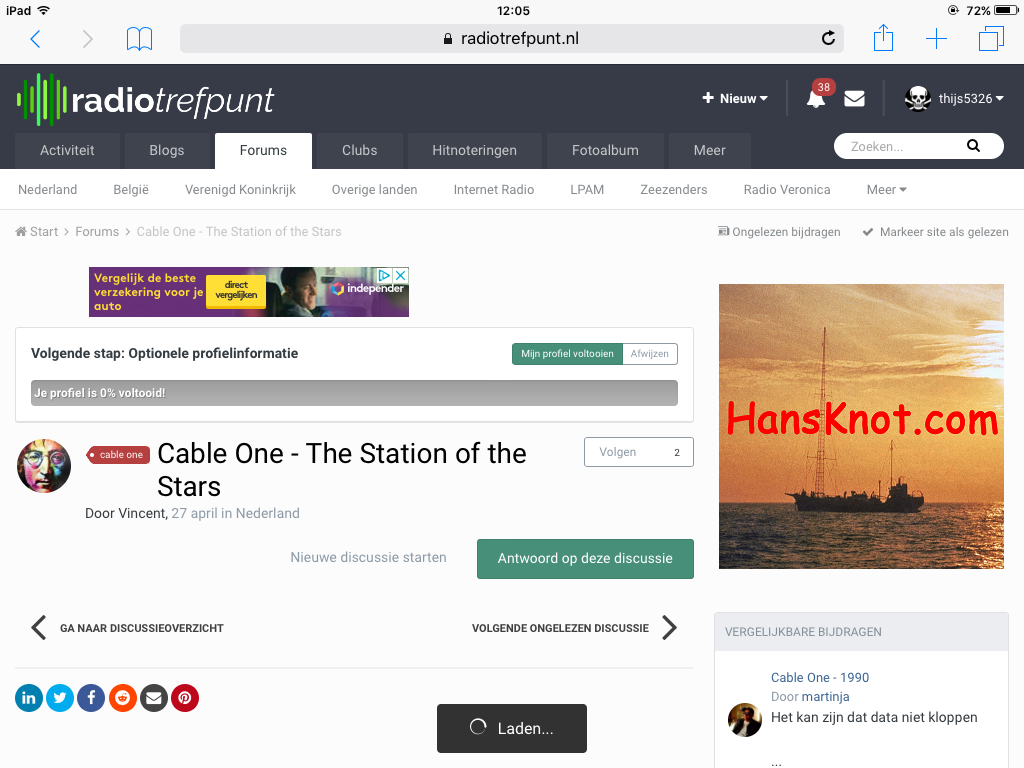Click Antwoord op deze discussie button

point(585,558)
